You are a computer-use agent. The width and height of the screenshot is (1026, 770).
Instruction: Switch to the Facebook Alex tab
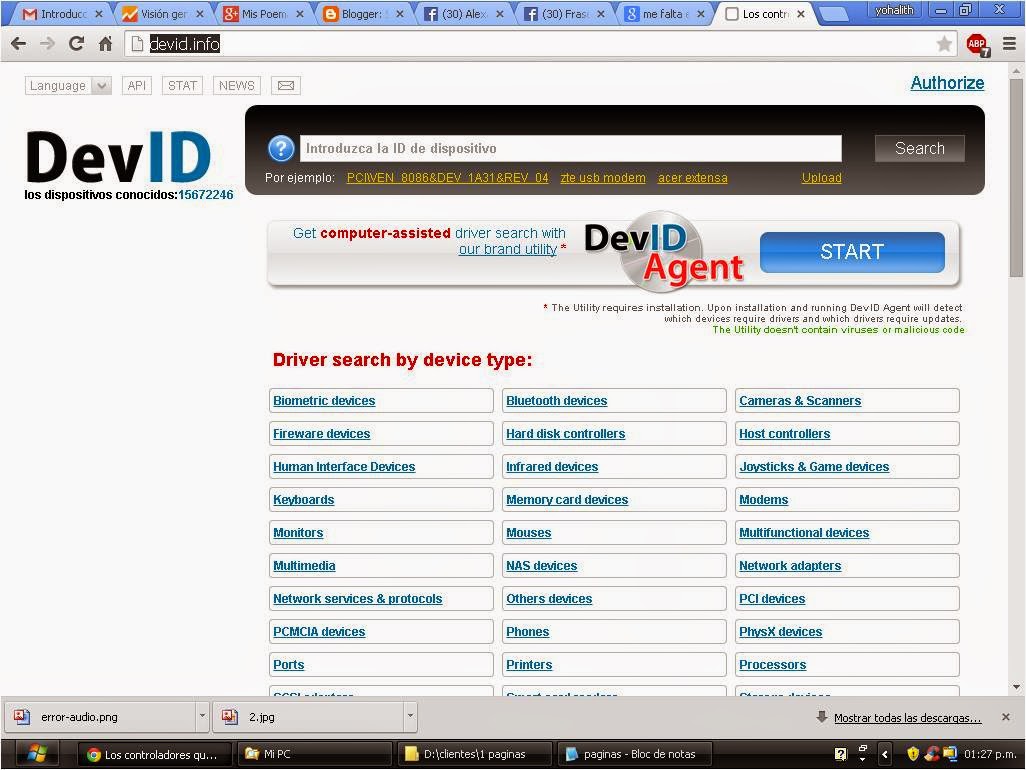(463, 14)
